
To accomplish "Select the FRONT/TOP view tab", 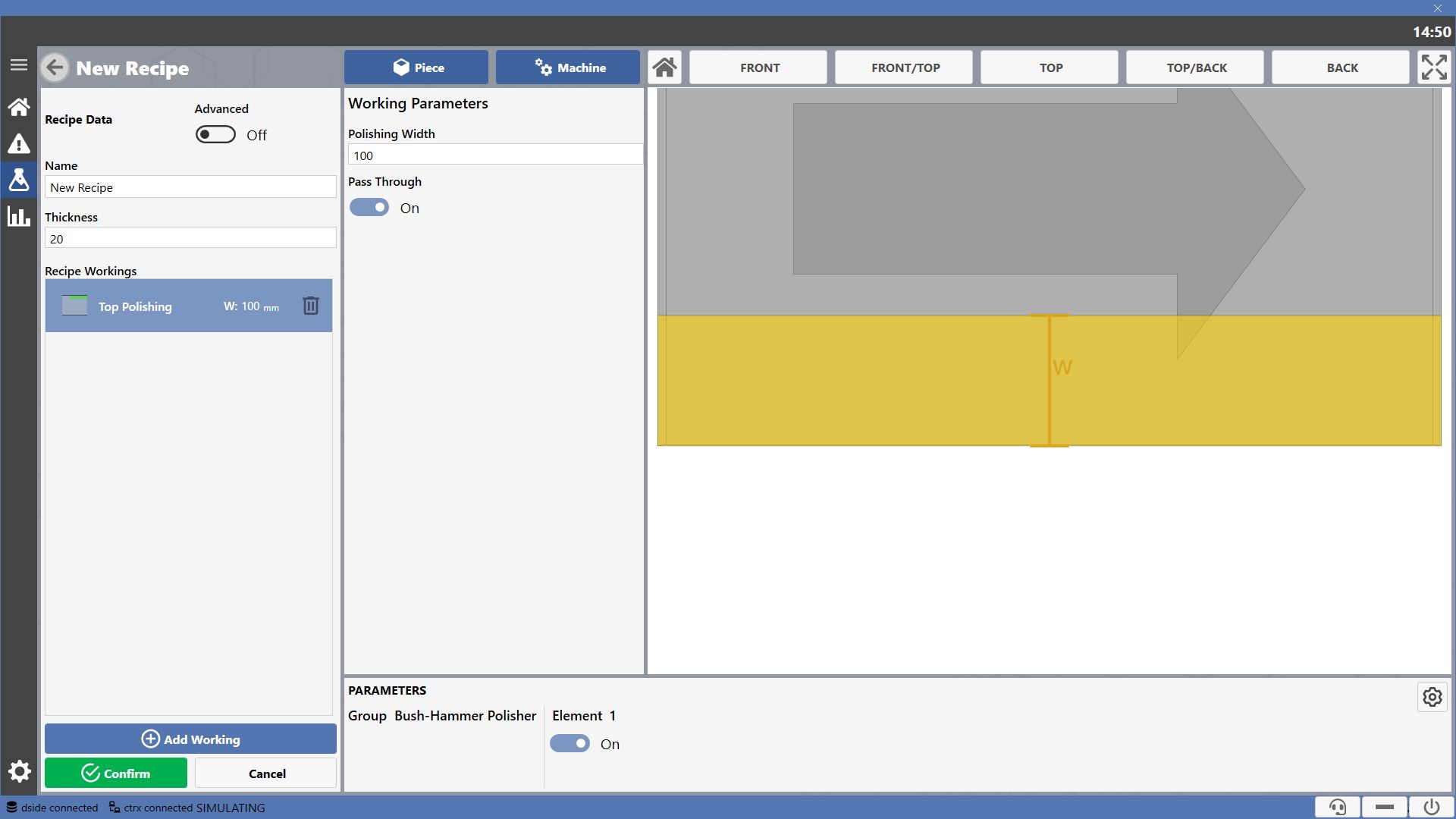I will coord(904,67).
